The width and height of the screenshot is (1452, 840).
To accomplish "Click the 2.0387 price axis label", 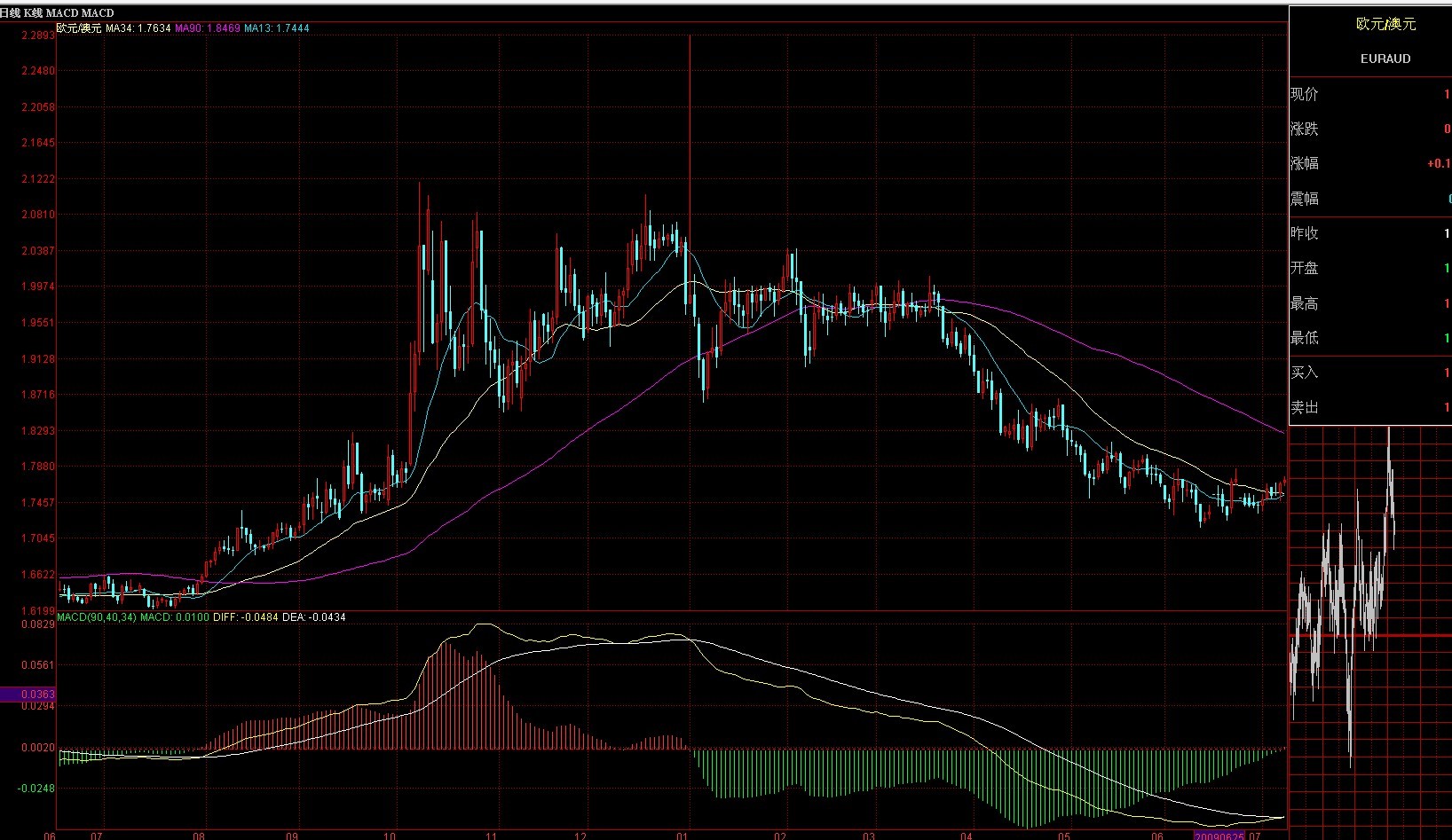I will click(38, 251).
